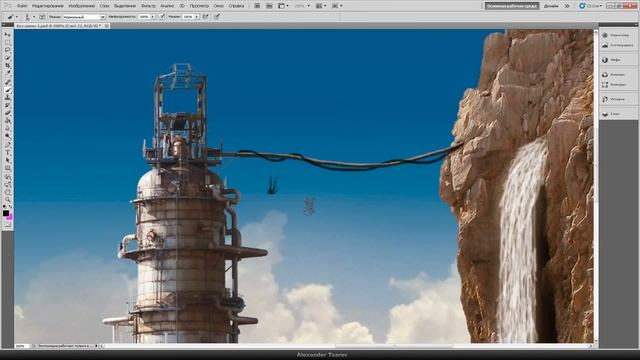Viewport: 640px width, 360px height.
Task: Reset default foreground and background colors
Action: tap(4, 206)
